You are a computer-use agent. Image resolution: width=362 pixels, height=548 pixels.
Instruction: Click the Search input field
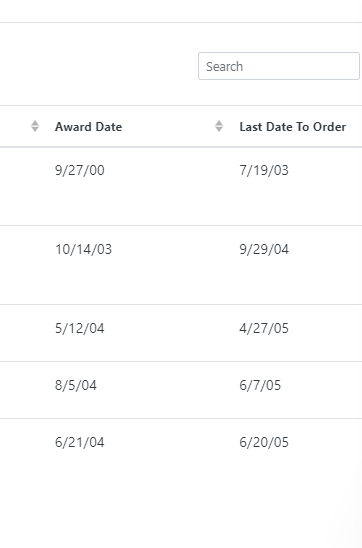coord(278,66)
